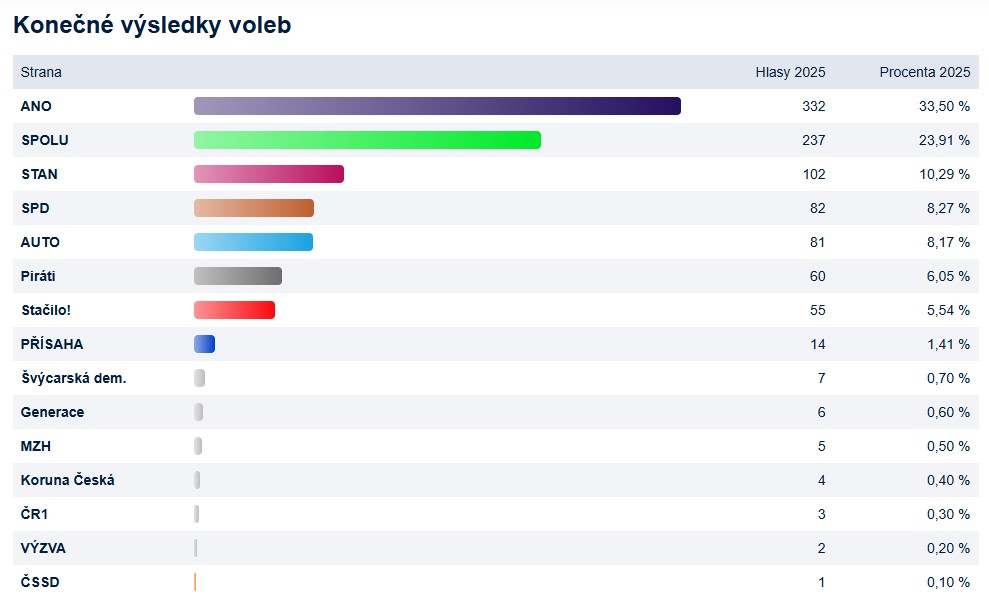Click the Koruna Česká party name
Viewport: 989px width, 595px height.
coord(68,480)
